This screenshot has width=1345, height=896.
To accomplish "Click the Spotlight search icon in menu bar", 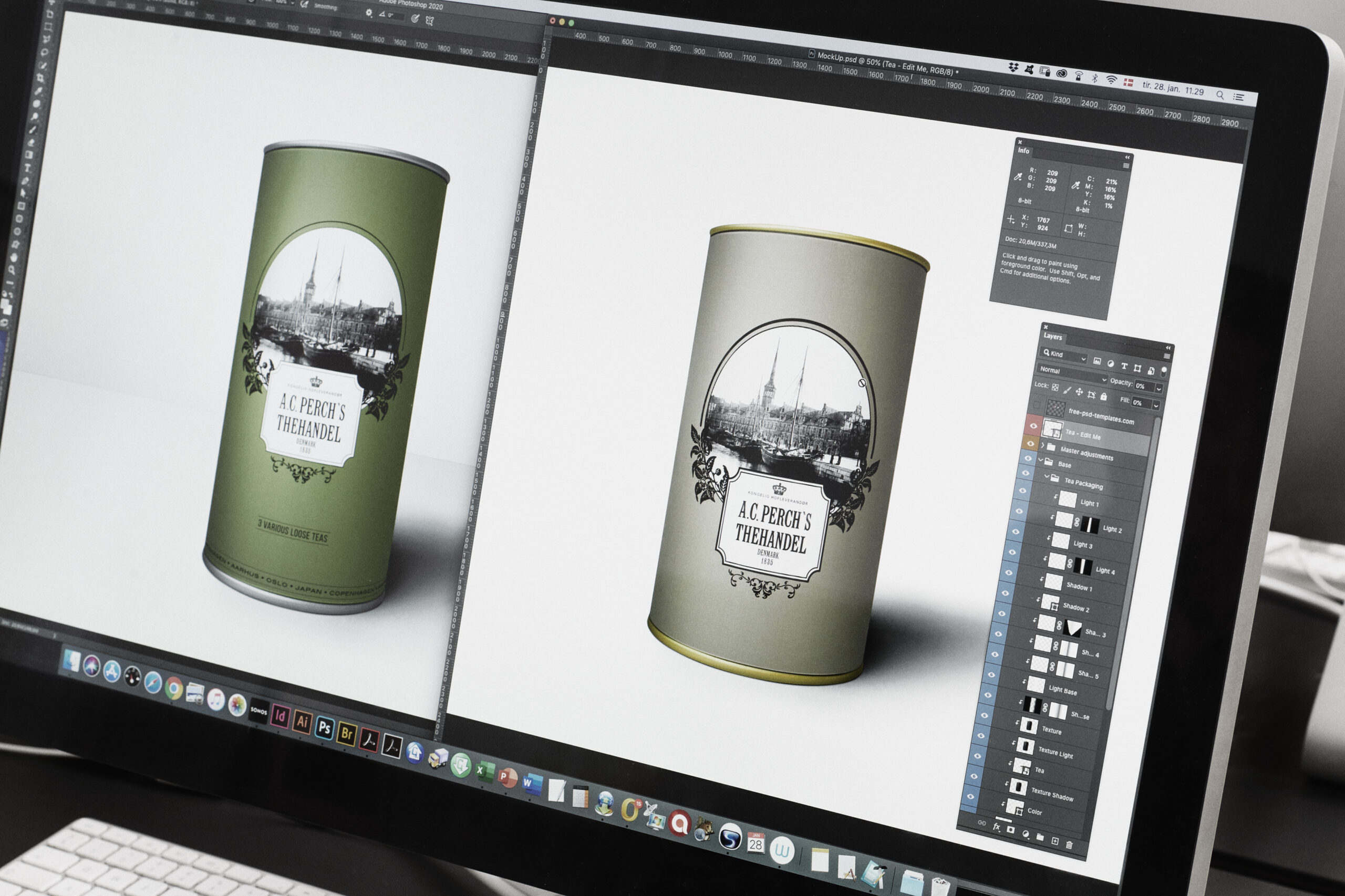I will 1219,95.
